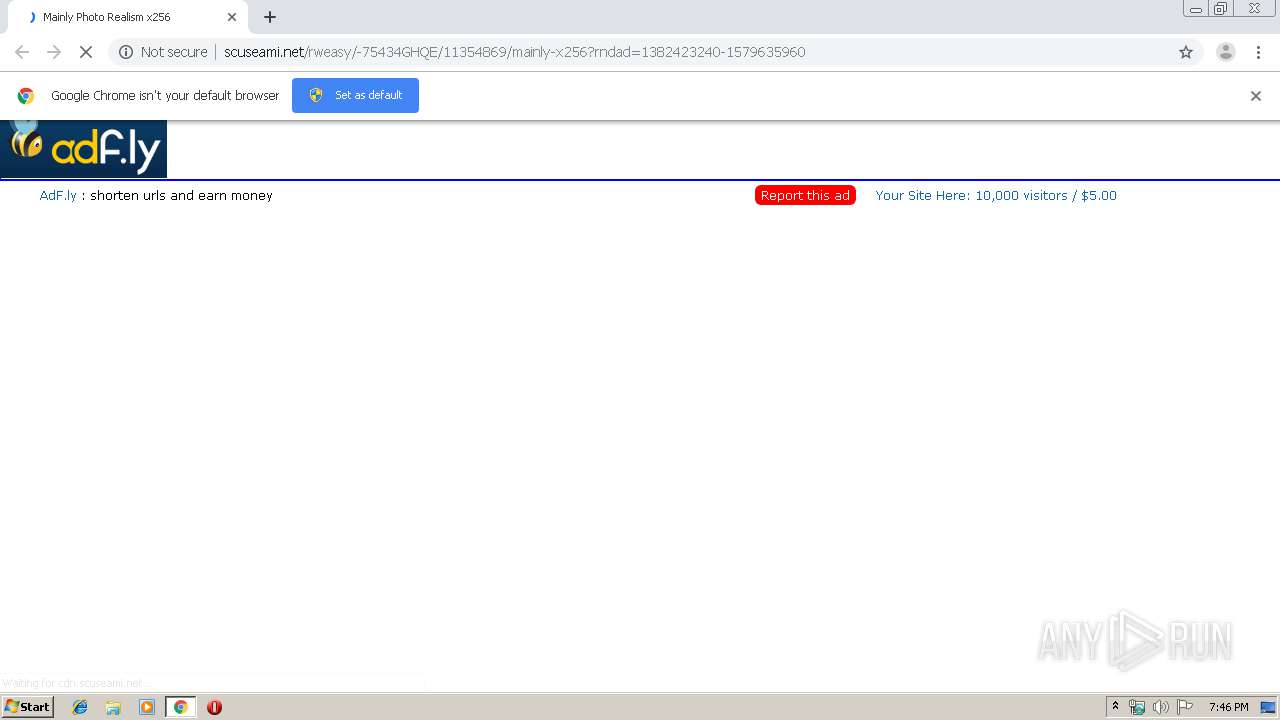
Task: Open Windows Media Player from taskbar
Action: 147,707
